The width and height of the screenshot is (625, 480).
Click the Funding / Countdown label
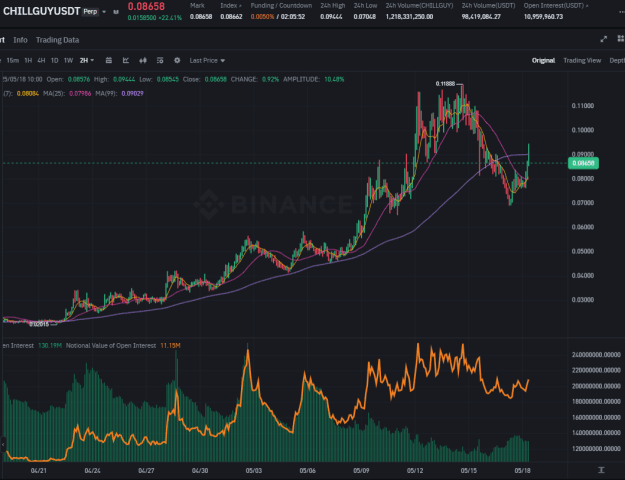pos(281,6)
